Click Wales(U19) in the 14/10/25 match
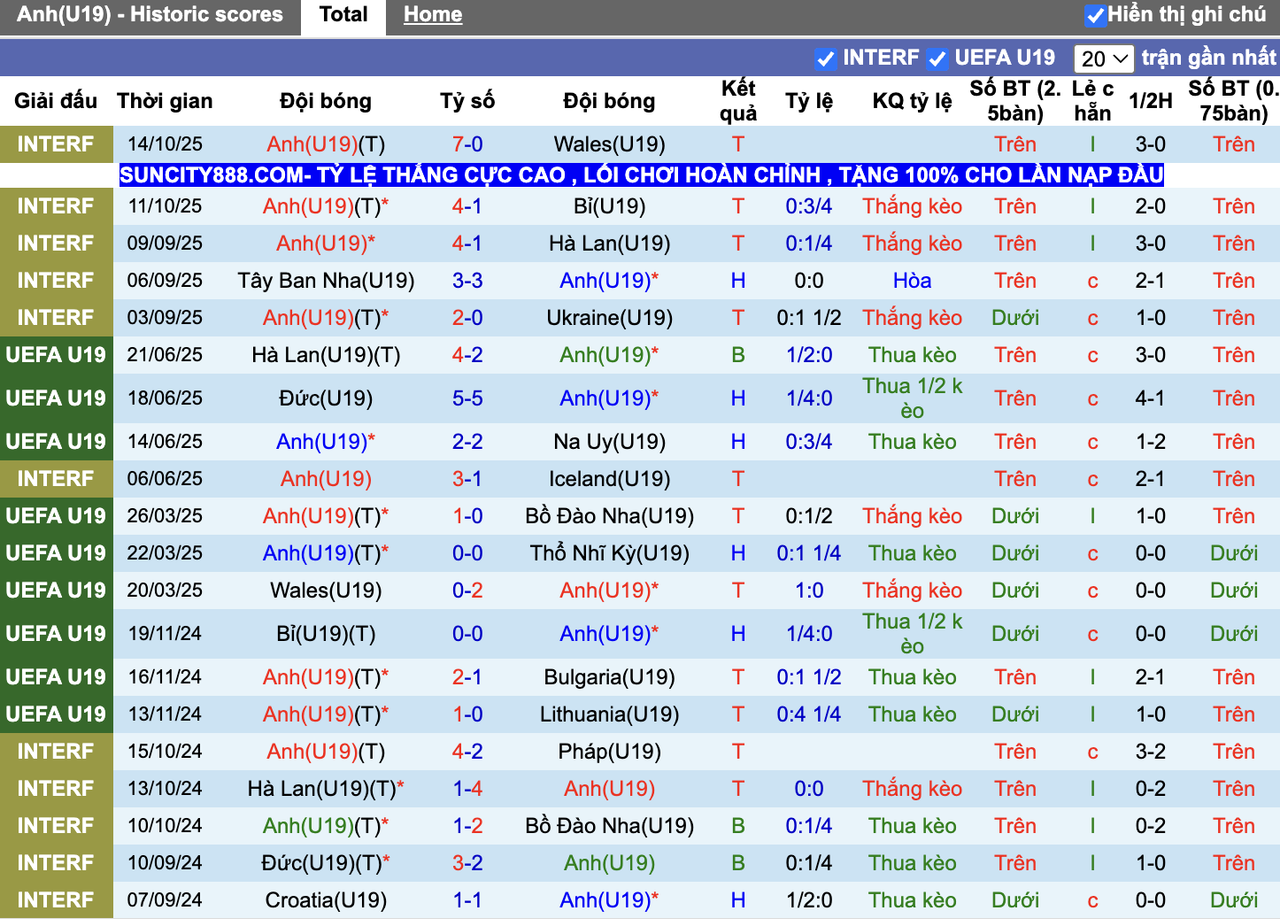This screenshot has width=1280, height=919. coord(609,144)
